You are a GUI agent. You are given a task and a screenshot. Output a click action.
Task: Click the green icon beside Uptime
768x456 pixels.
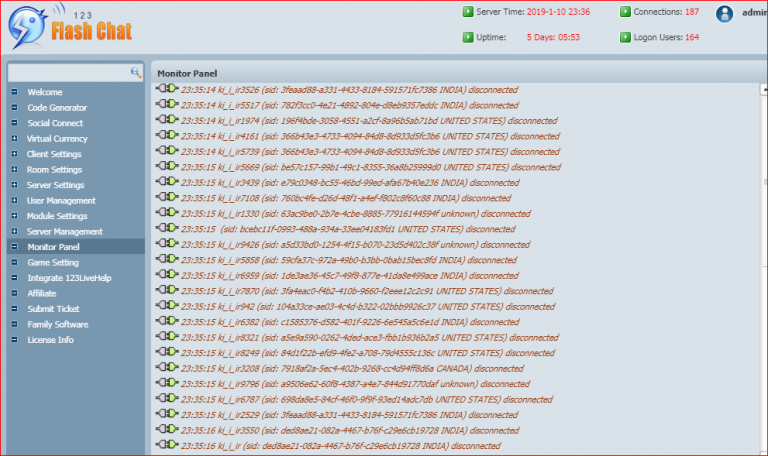pyautogui.click(x=468, y=37)
